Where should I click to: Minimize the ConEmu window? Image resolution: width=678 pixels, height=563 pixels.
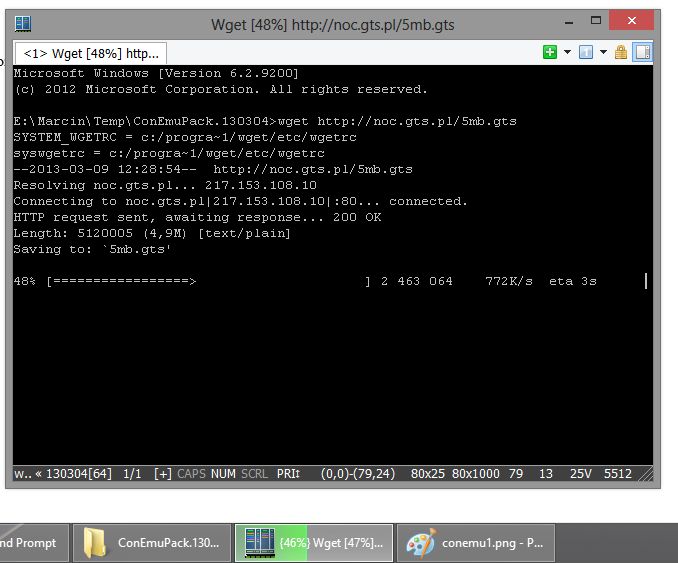coord(569,22)
